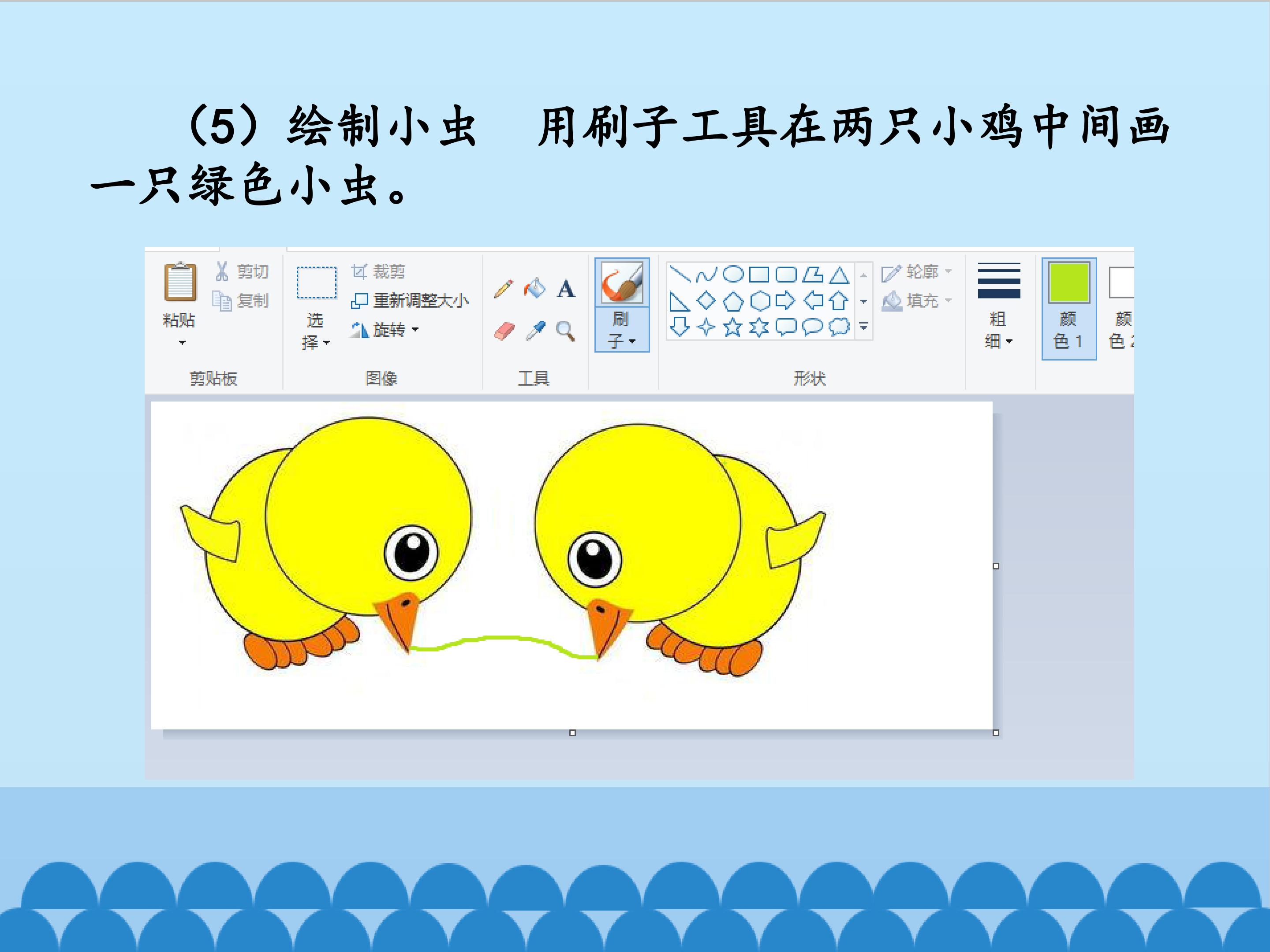Click the Crop (裁剪) button

tap(378, 271)
